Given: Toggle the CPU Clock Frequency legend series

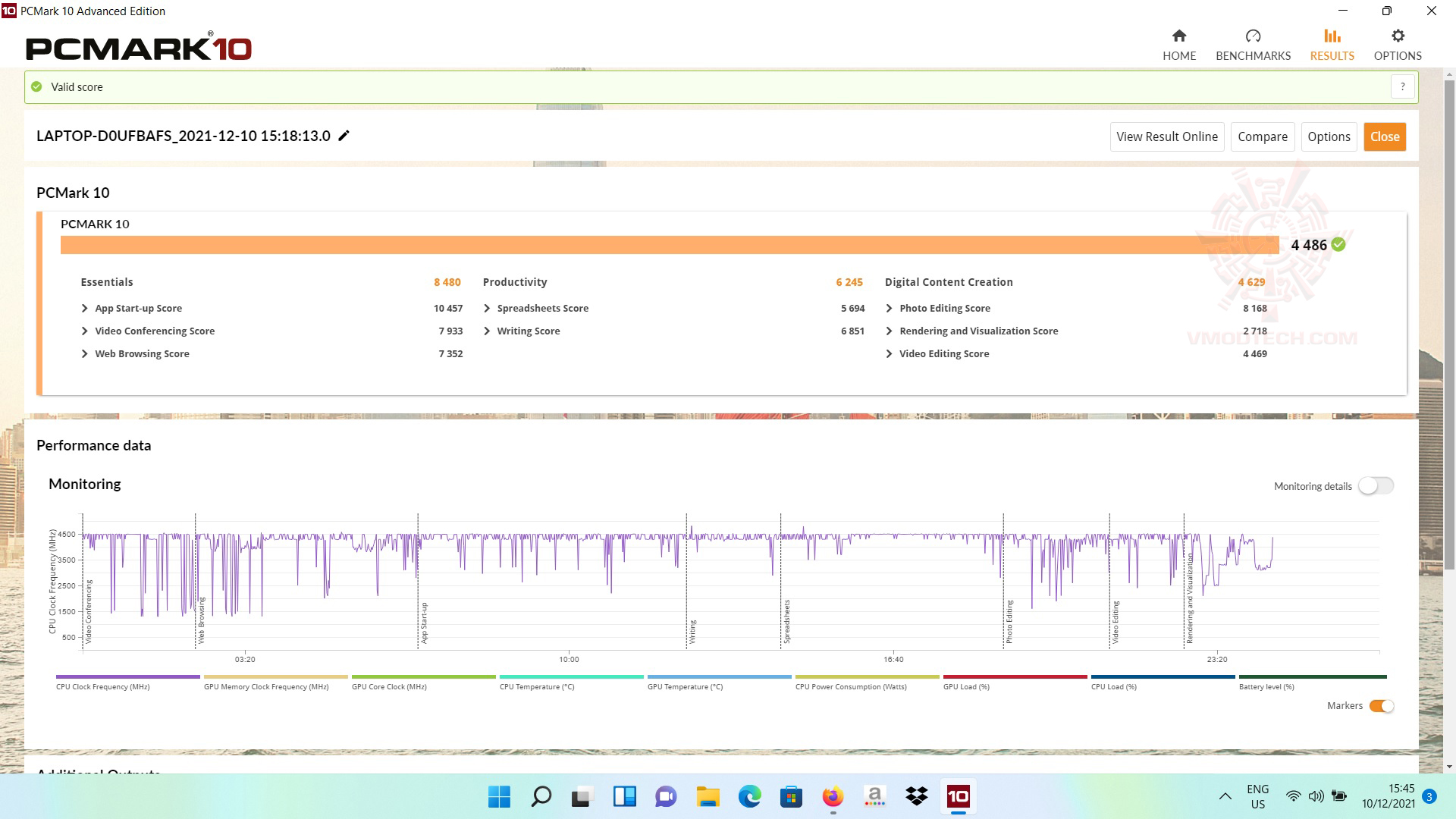Looking at the screenshot, I should pyautogui.click(x=102, y=686).
